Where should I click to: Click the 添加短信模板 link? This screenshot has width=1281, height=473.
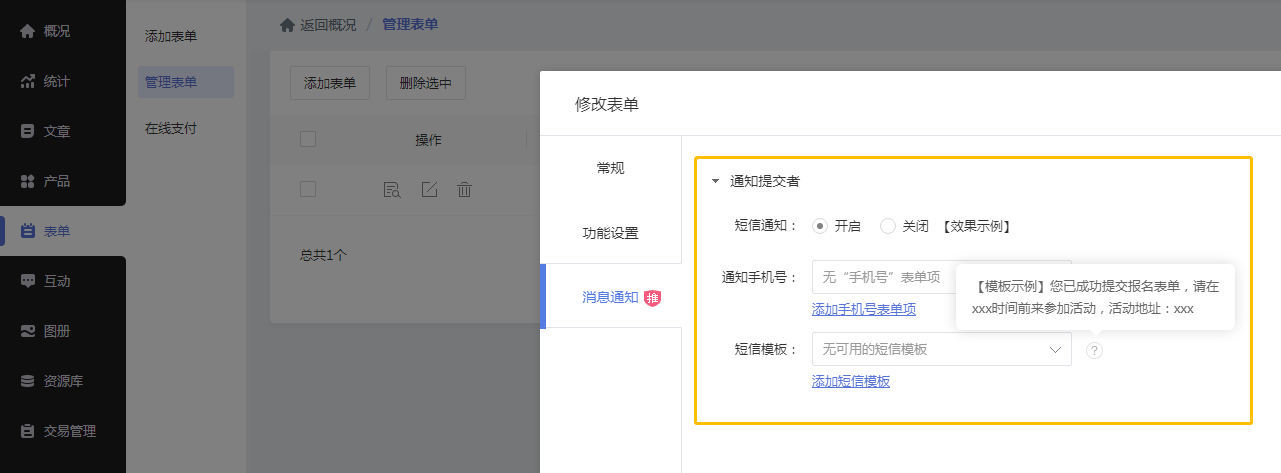[851, 381]
